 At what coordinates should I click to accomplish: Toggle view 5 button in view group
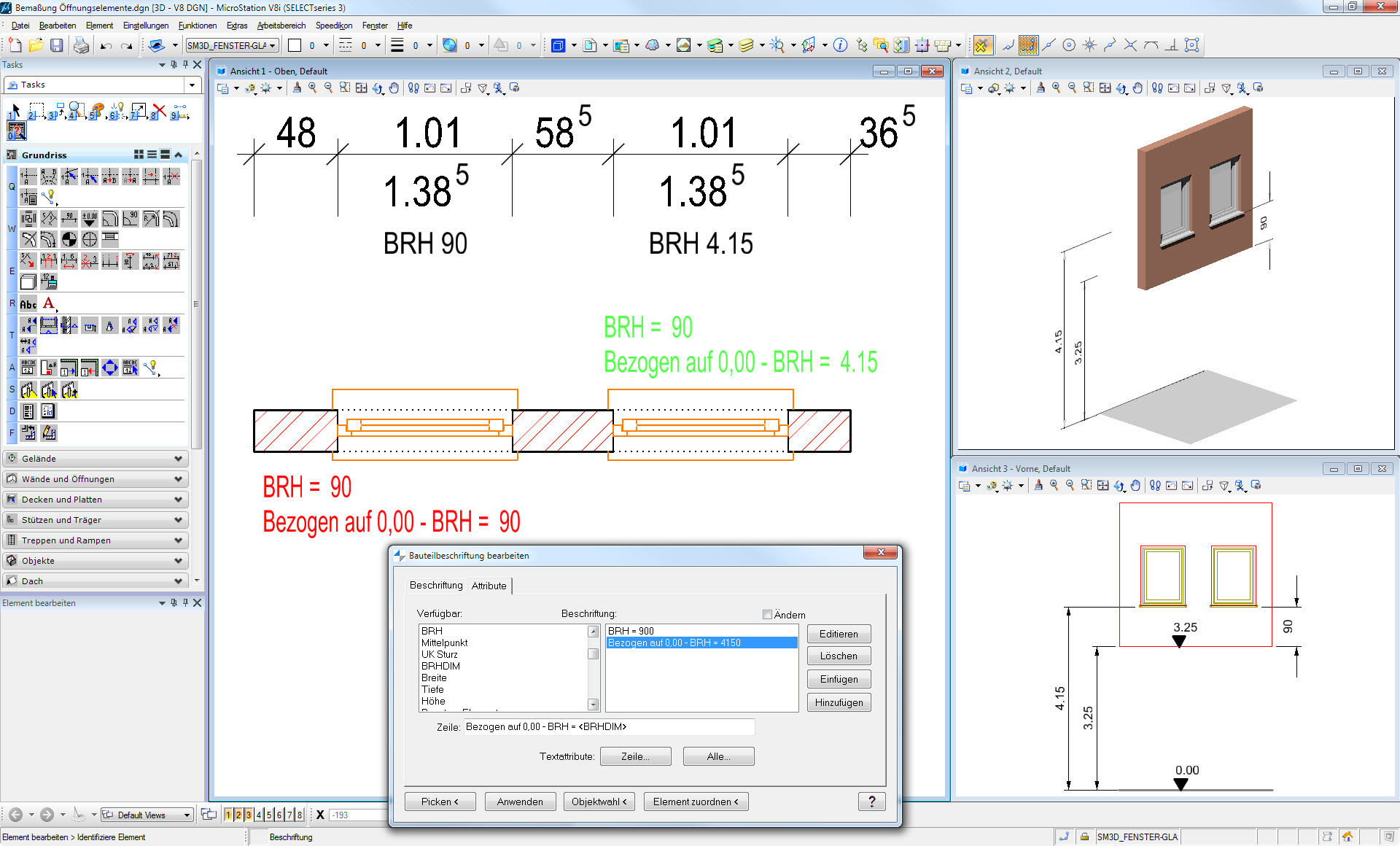[x=269, y=815]
